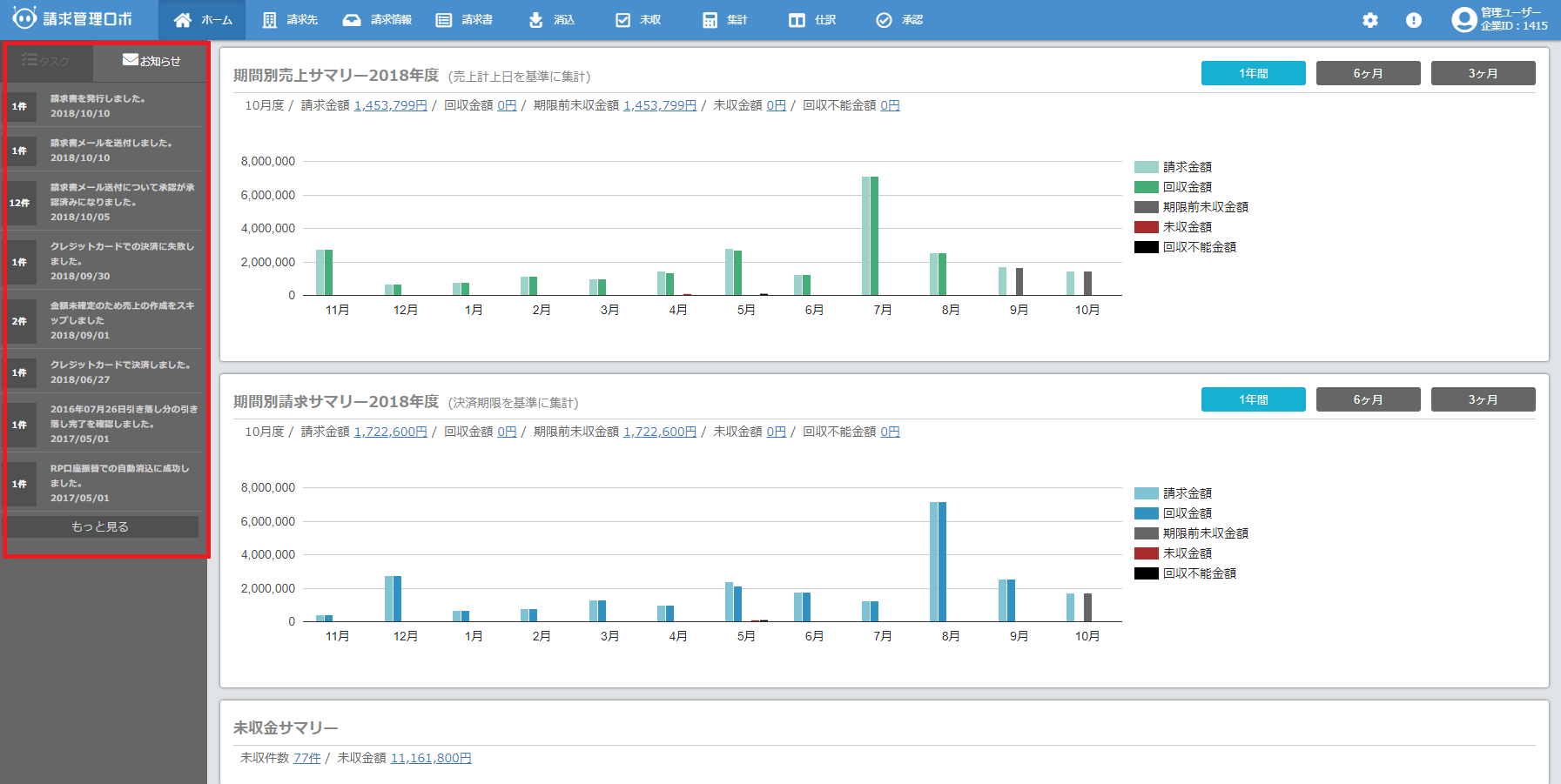Click the 請求先 building icon
This screenshot has height=784, width=1561.
pos(270,20)
